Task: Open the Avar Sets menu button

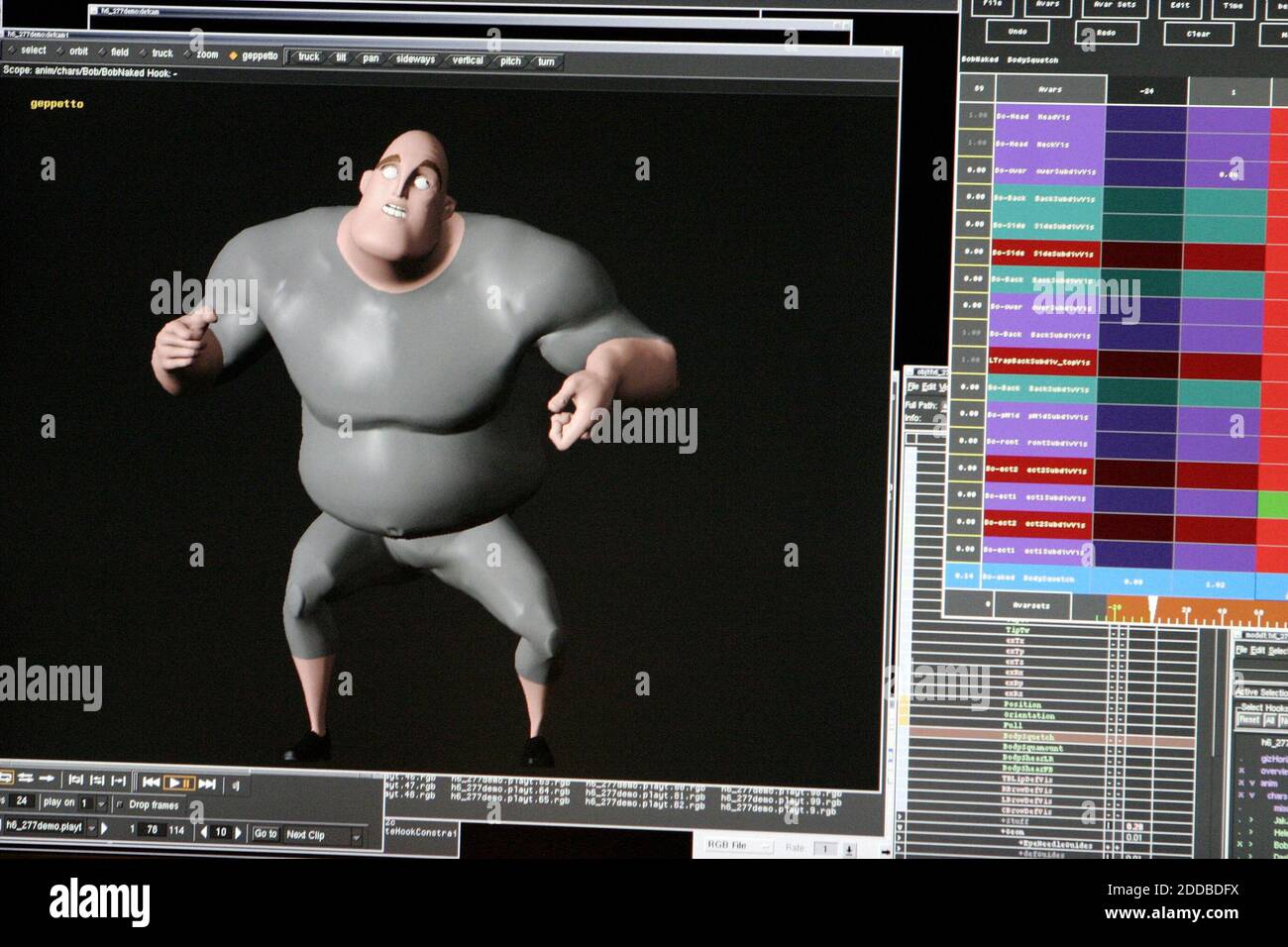Action: [1115, 6]
